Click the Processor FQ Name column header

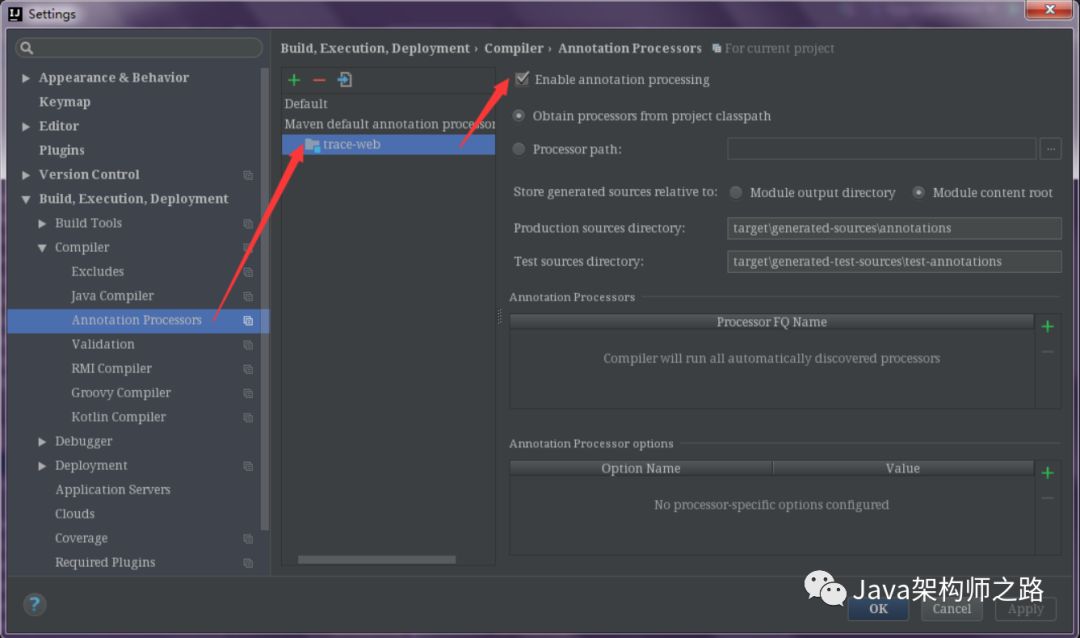771,322
